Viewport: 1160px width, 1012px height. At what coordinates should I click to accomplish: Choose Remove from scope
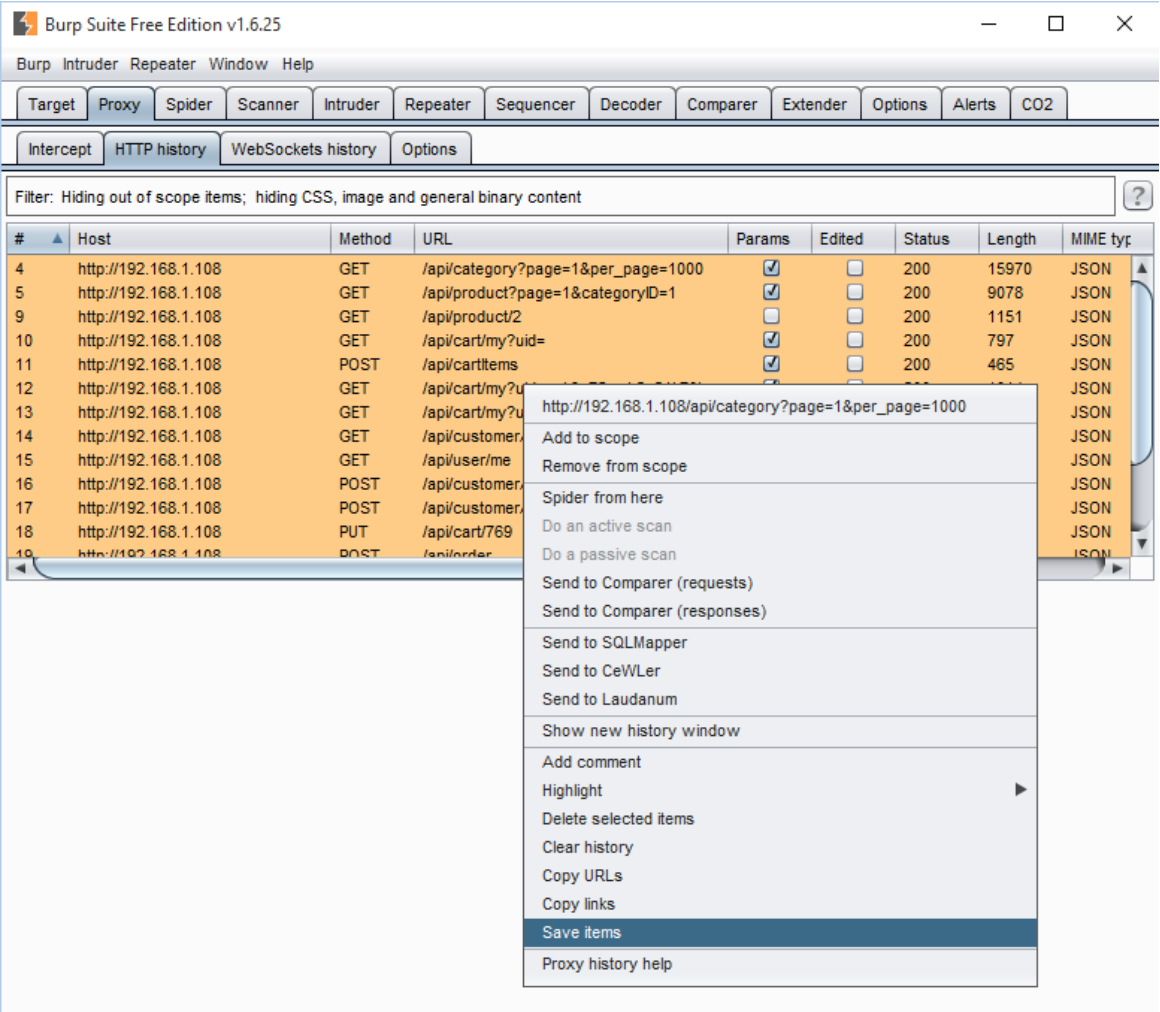click(x=780, y=466)
